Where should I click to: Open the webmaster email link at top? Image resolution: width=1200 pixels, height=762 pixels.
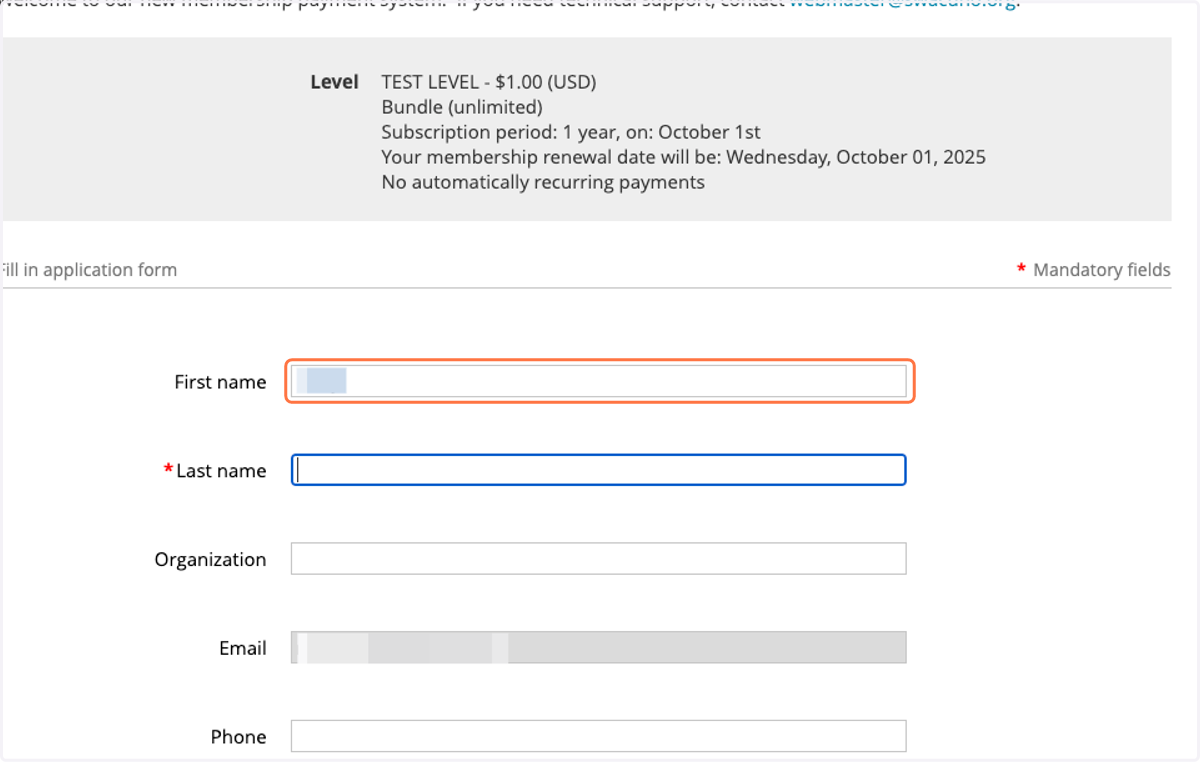click(x=903, y=4)
